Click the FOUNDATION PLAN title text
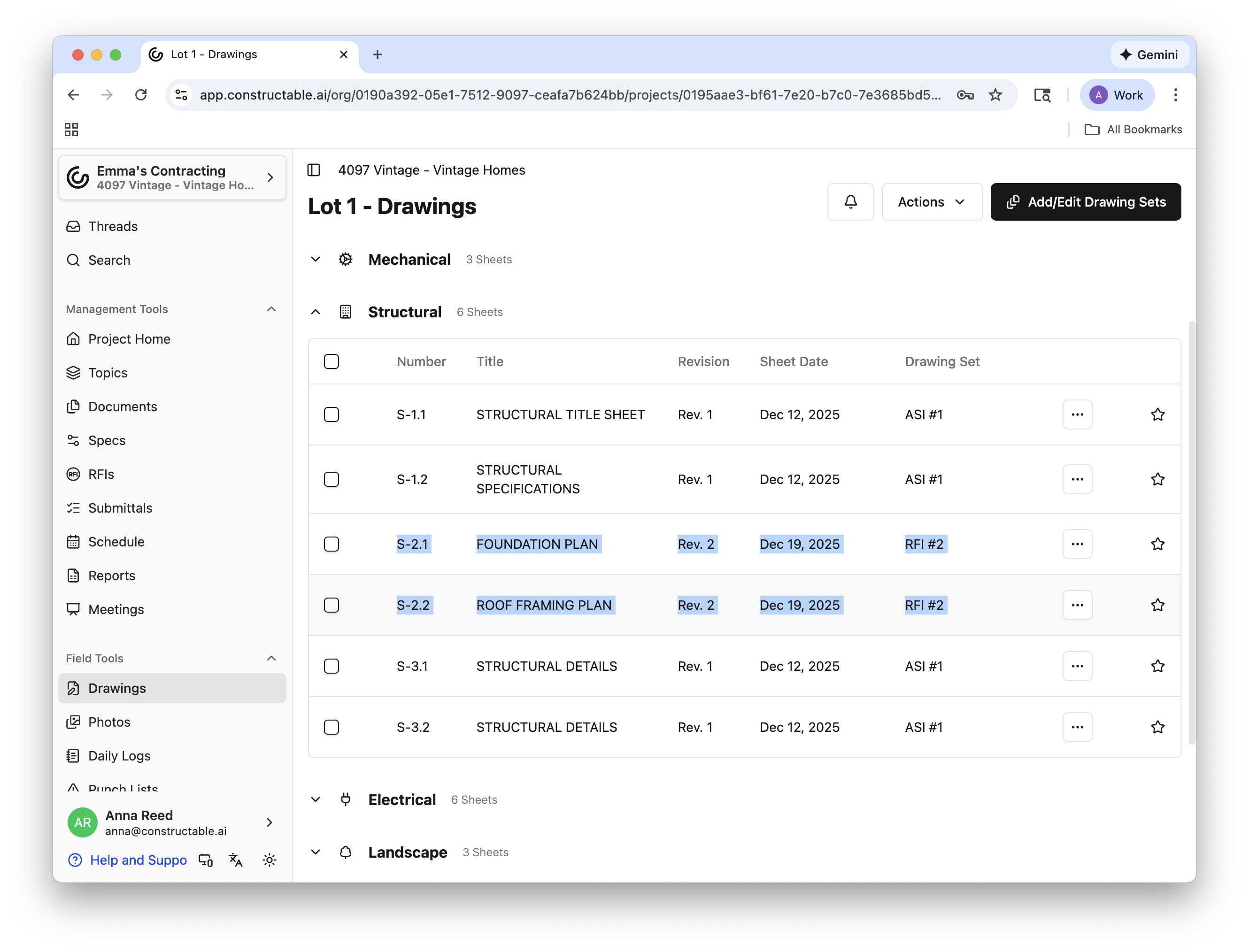 pos(537,544)
